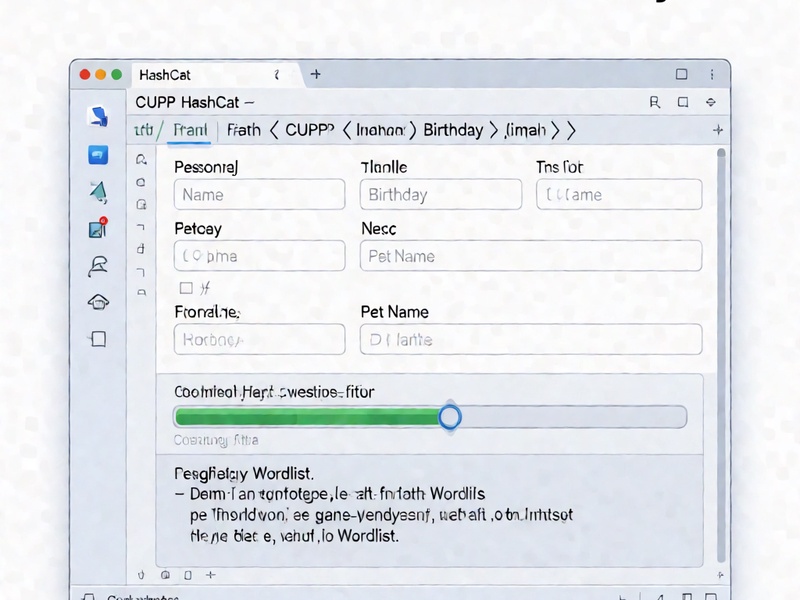Click the chevron between CUPP and Inahaa
Image resolution: width=800 pixels, height=600 pixels.
point(347,130)
